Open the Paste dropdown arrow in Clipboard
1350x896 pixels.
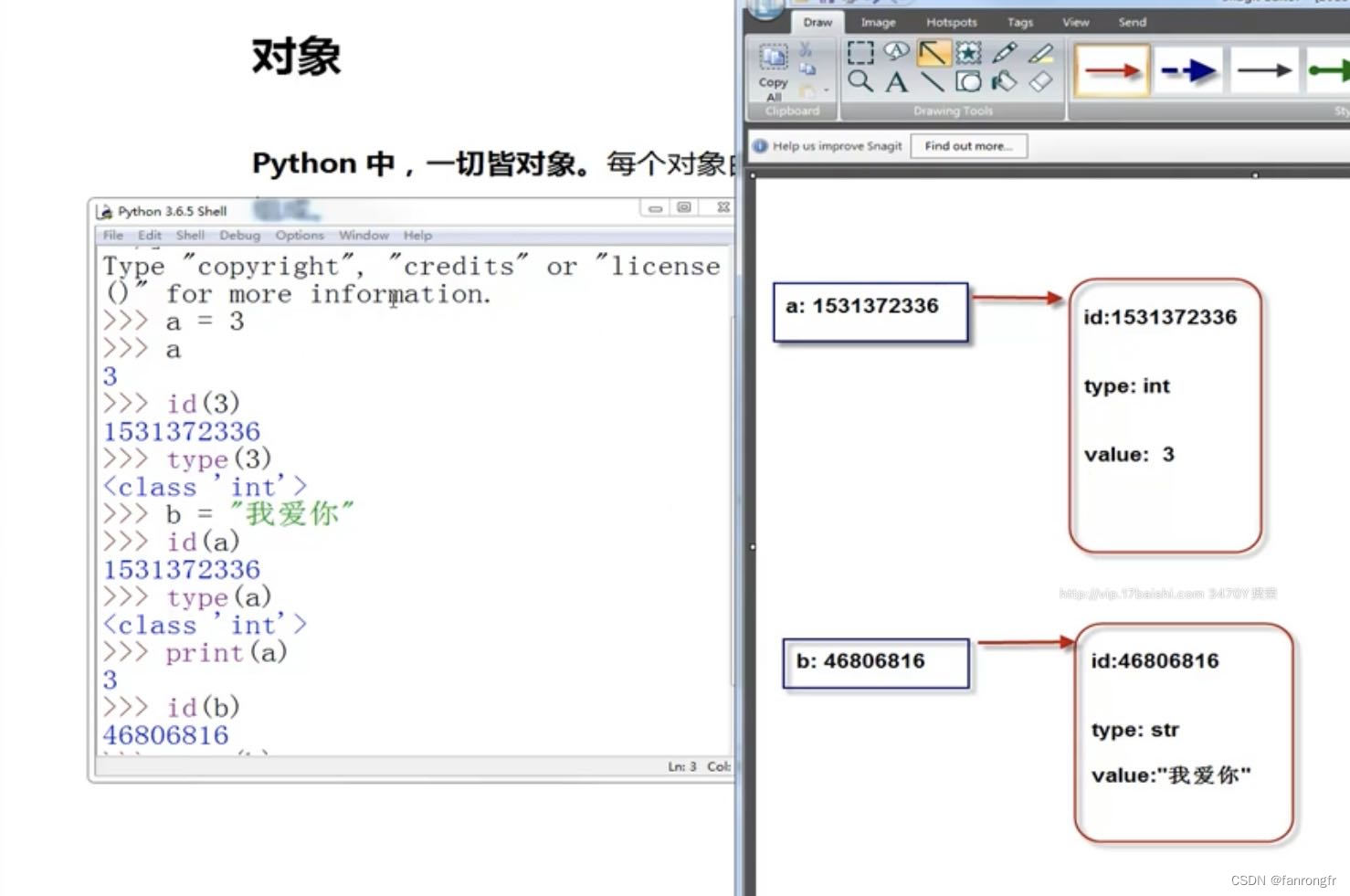click(x=826, y=90)
